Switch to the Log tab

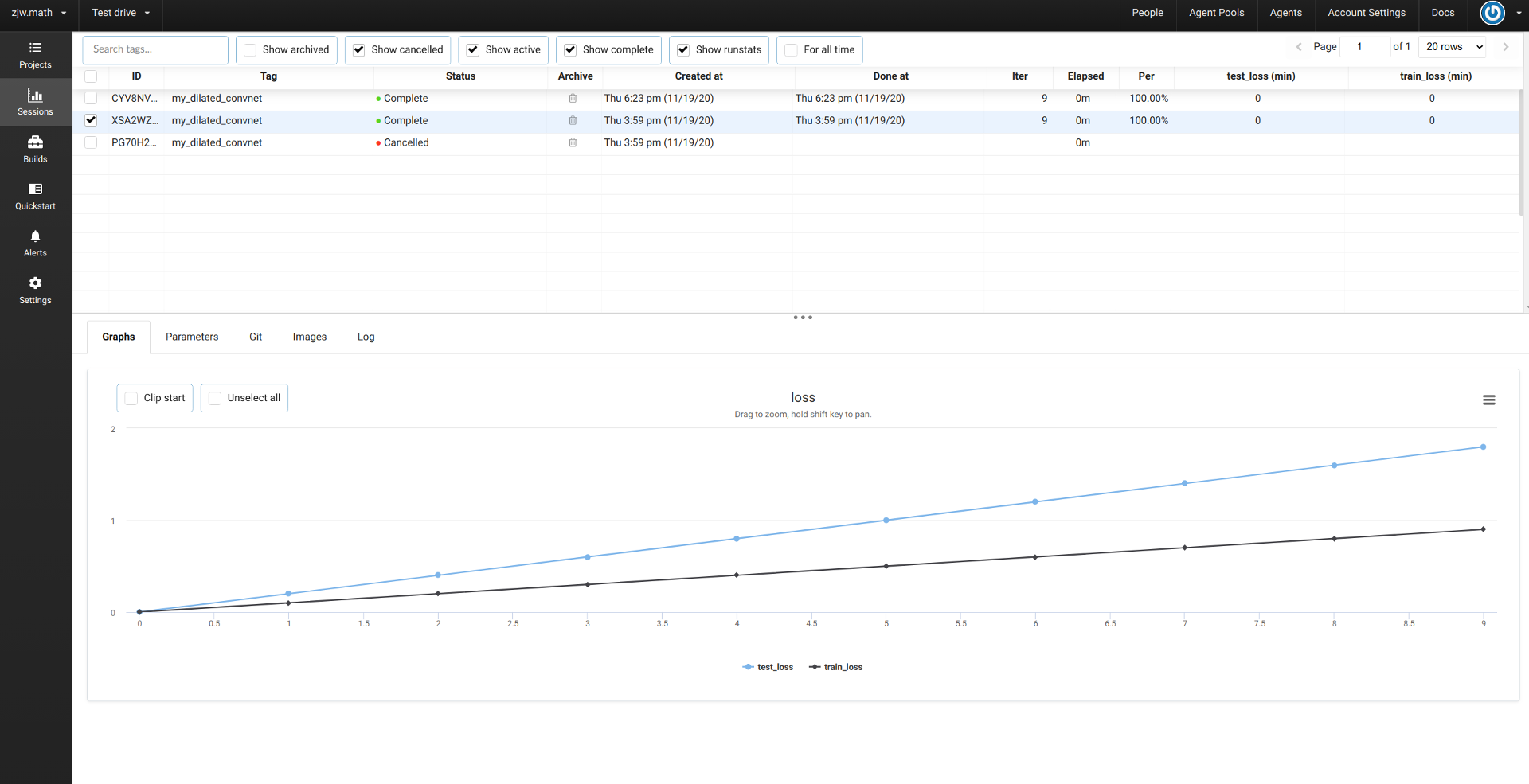366,337
